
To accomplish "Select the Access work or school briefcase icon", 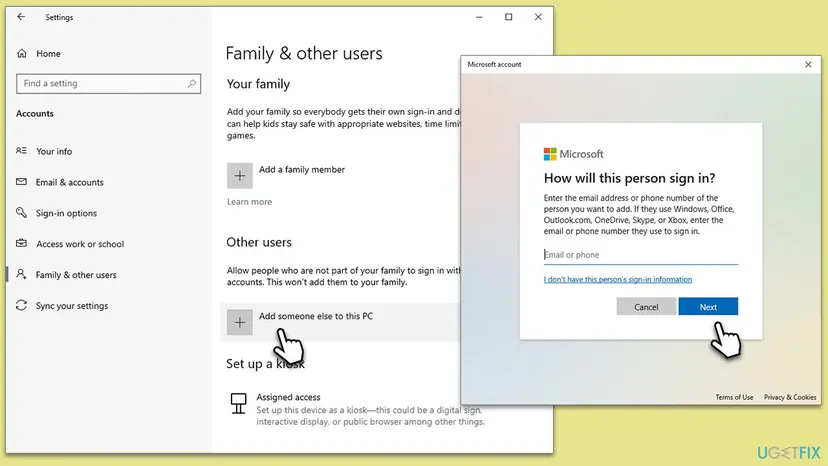I will 21,244.
